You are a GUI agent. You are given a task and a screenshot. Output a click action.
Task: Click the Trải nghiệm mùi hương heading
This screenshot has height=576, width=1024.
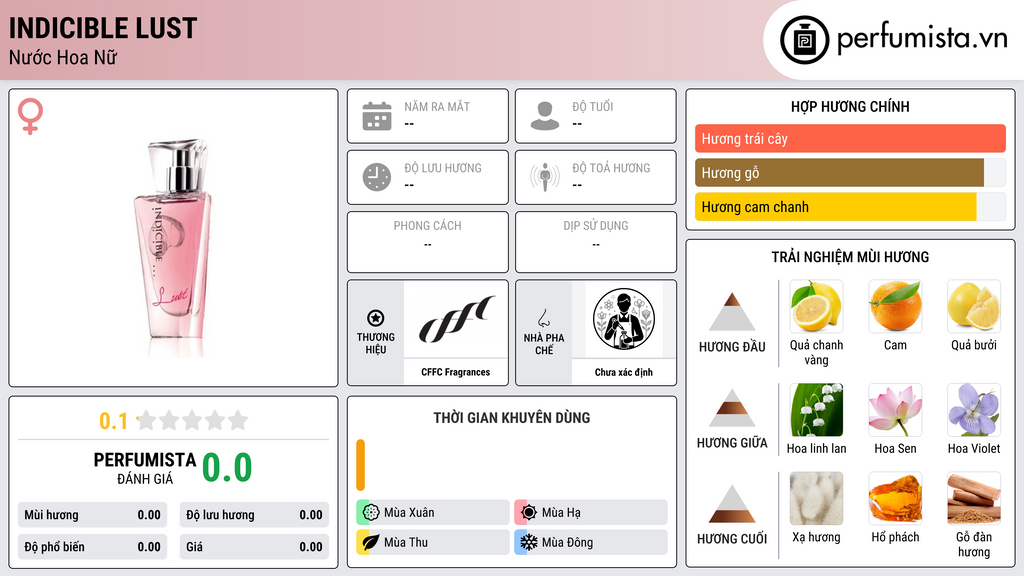[x=850, y=257]
